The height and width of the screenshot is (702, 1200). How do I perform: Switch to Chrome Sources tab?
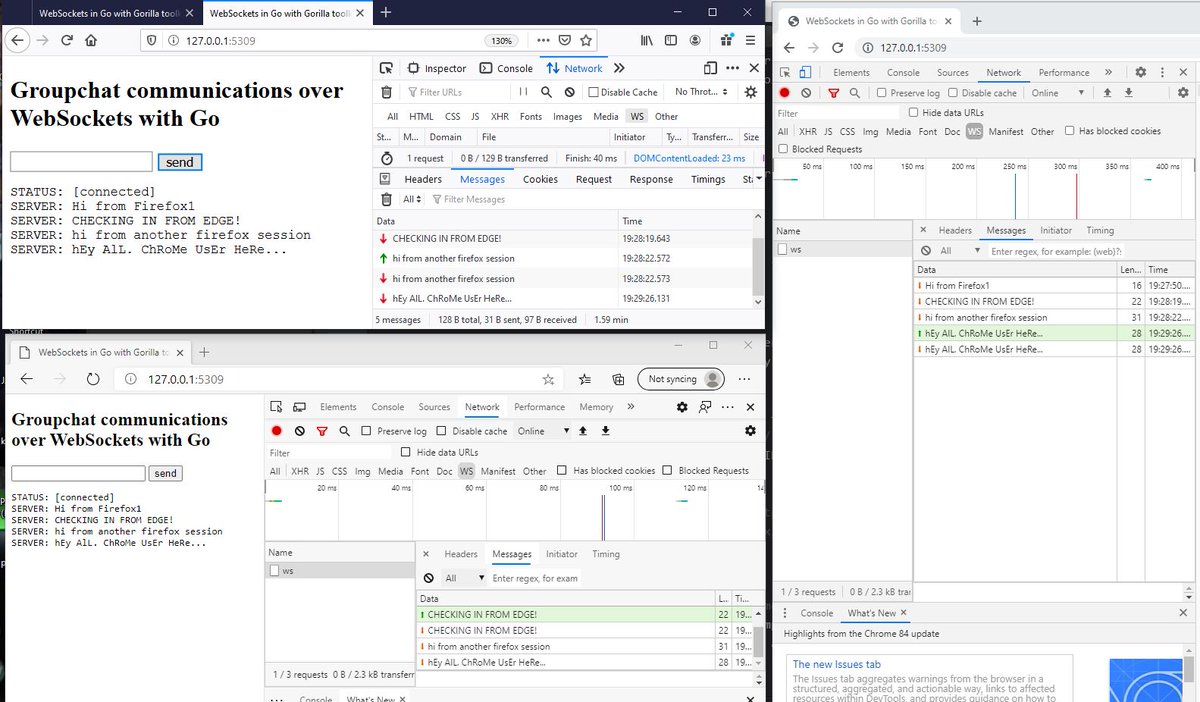click(x=952, y=73)
